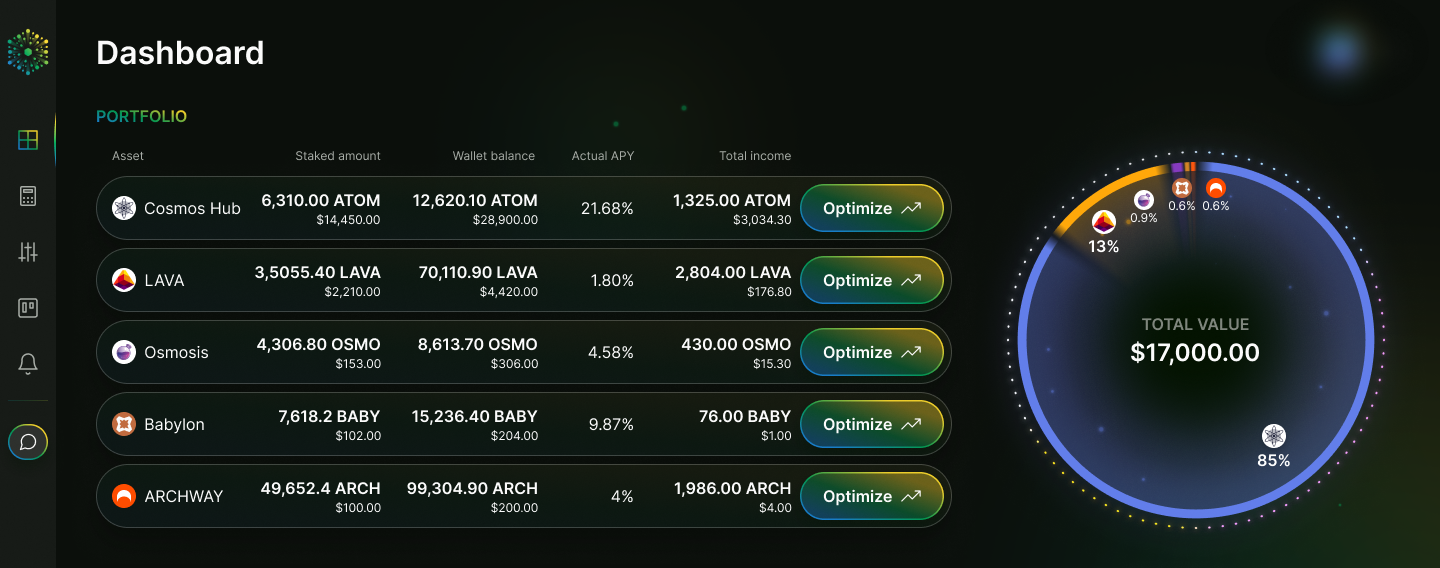1440x568 pixels.
Task: Optimize the LAVA position
Action: pyautogui.click(x=872, y=280)
